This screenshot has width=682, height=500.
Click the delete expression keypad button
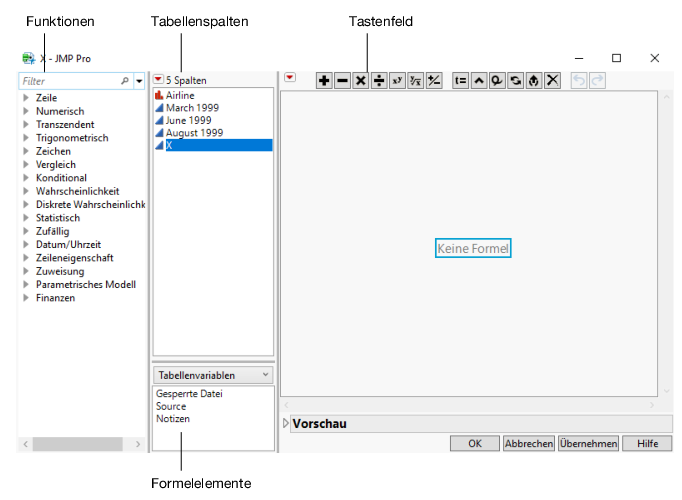click(x=552, y=81)
